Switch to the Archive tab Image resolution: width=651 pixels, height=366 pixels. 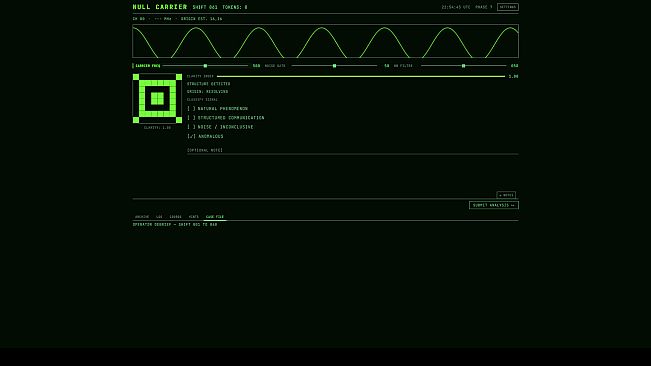(x=142, y=217)
